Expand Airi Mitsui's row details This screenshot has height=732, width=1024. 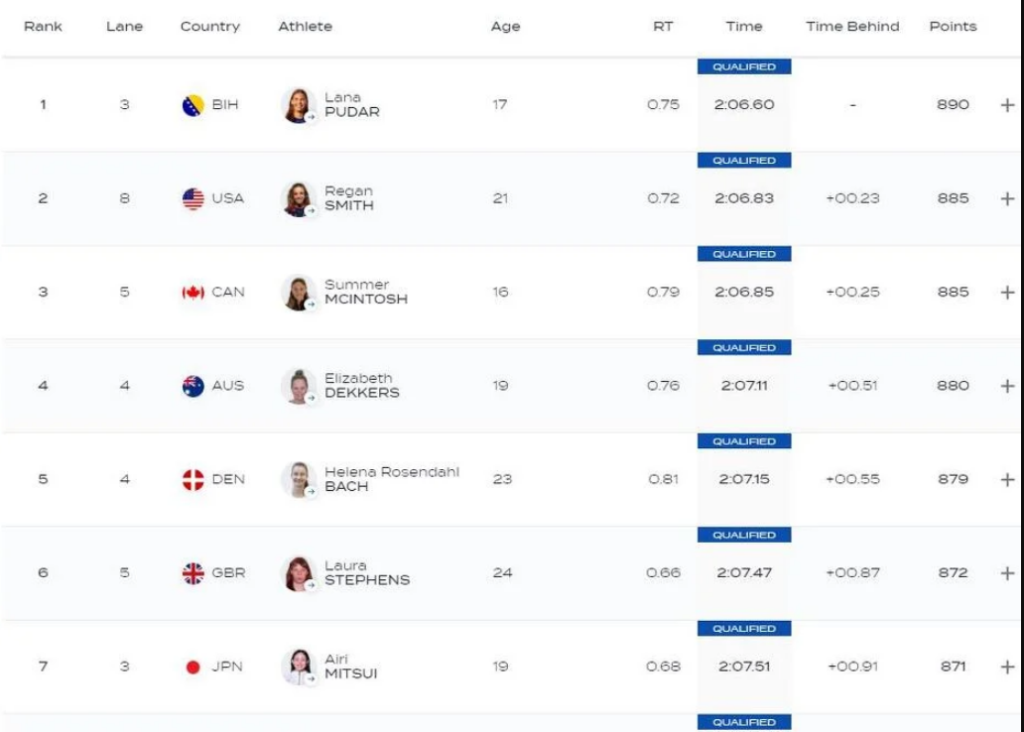1007,667
